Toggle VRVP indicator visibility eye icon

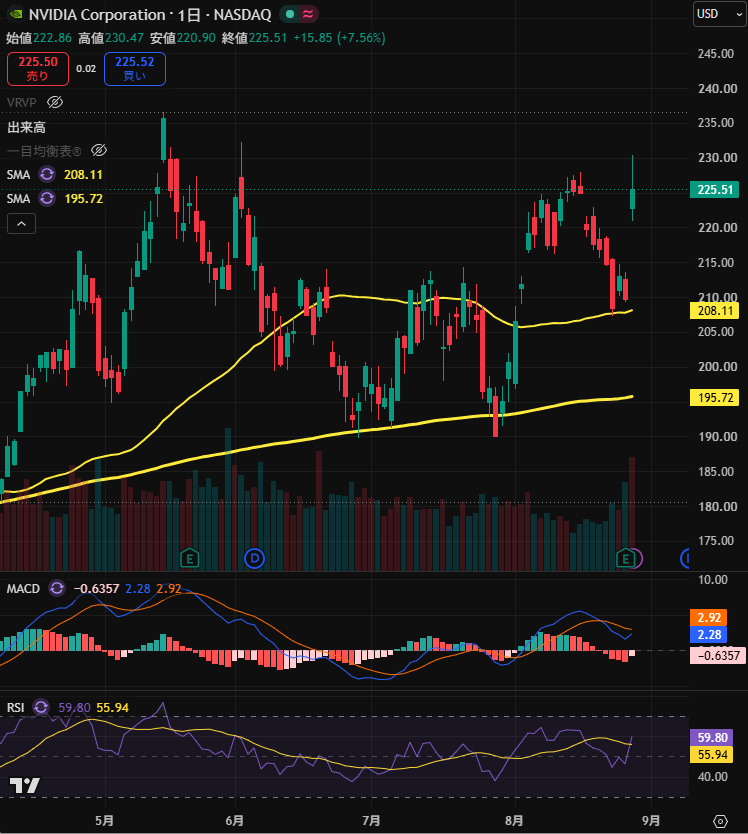click(x=55, y=102)
